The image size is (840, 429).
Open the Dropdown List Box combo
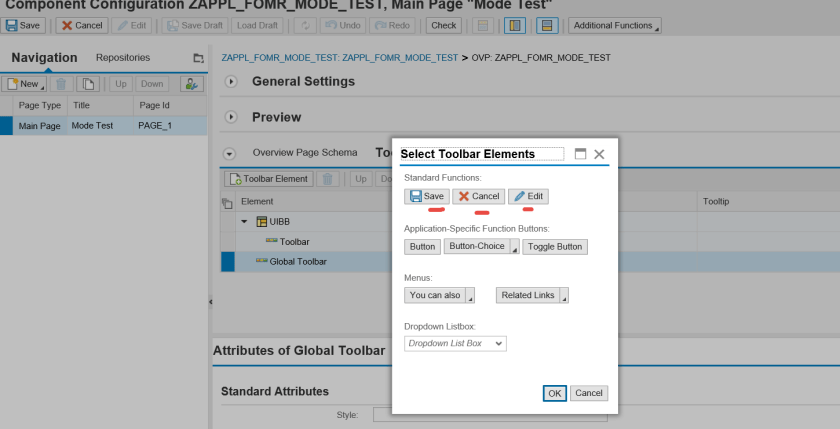(x=456, y=343)
